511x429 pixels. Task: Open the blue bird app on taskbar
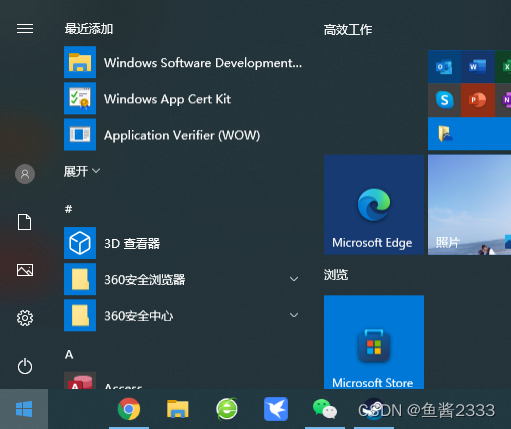point(276,409)
